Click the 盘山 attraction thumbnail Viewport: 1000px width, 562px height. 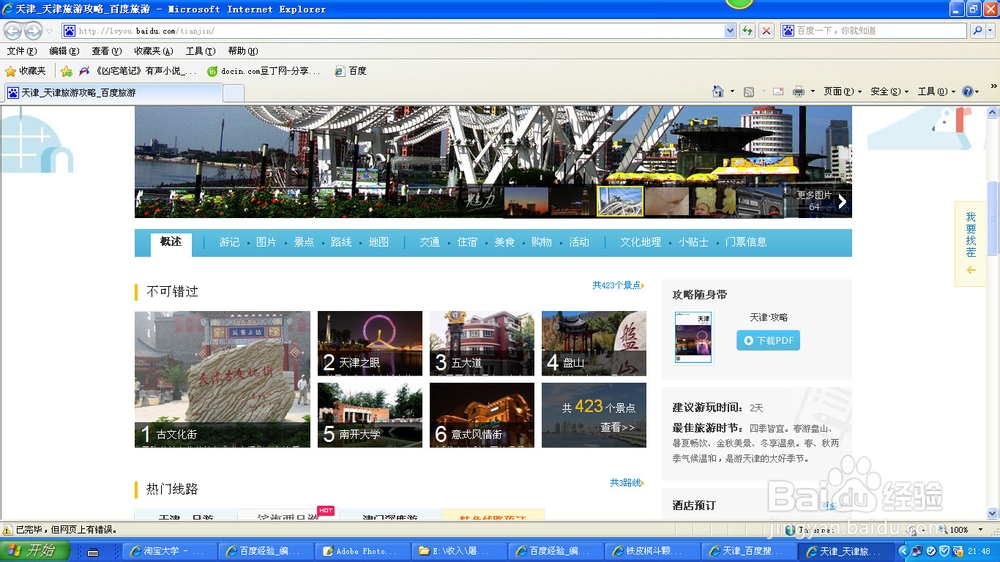pyautogui.click(x=594, y=343)
